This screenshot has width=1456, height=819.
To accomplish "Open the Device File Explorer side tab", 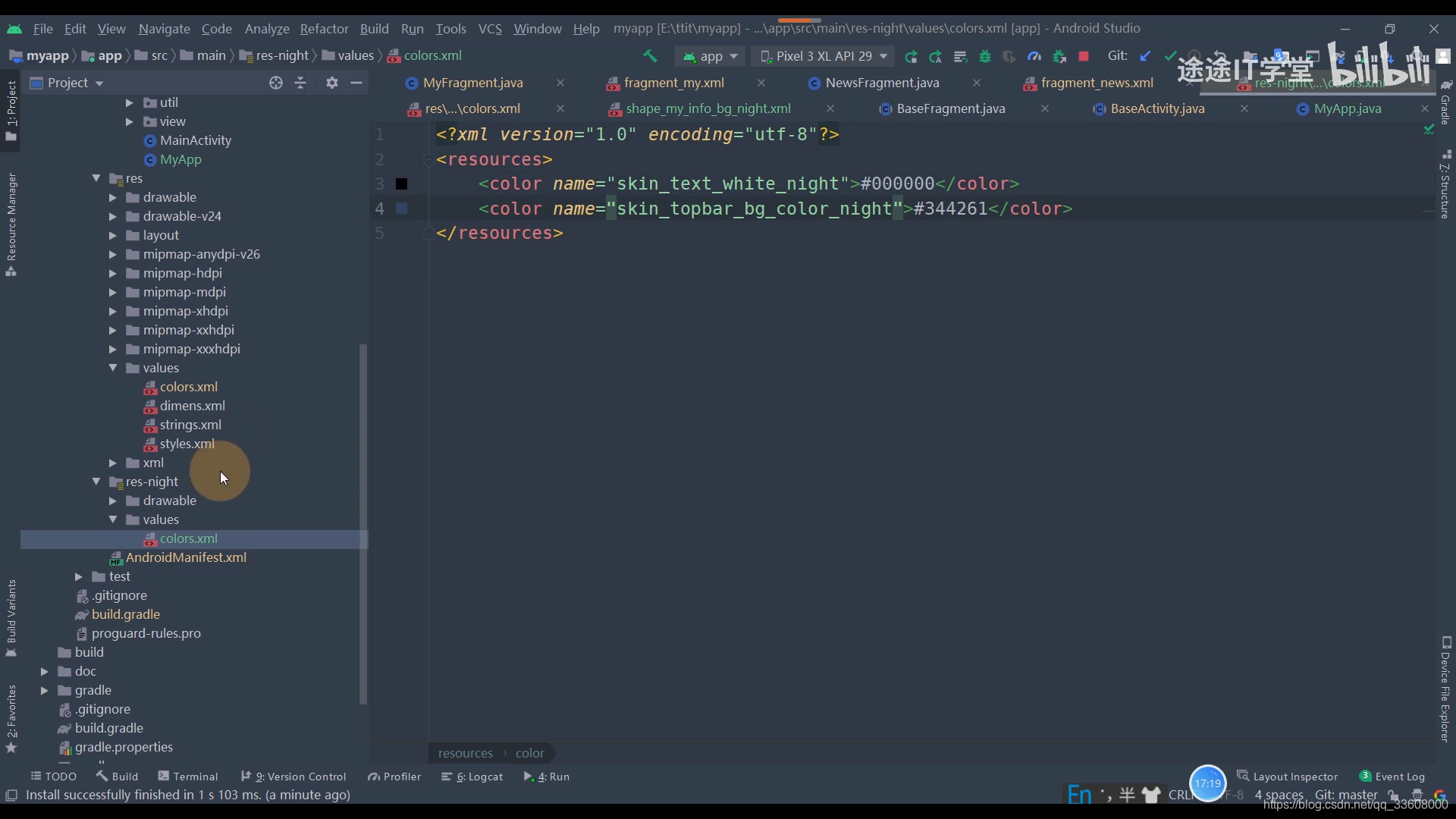I will click(x=1445, y=689).
